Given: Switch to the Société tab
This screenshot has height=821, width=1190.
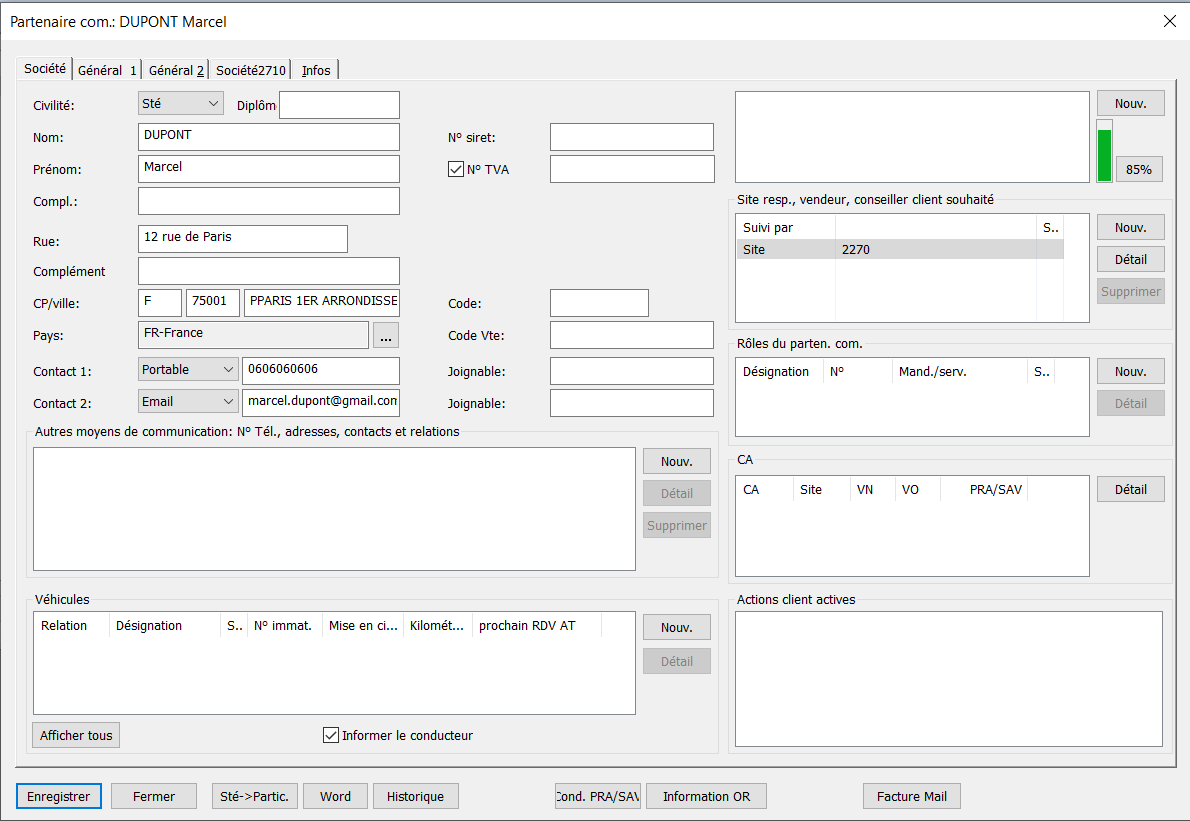Looking at the screenshot, I should (45, 68).
